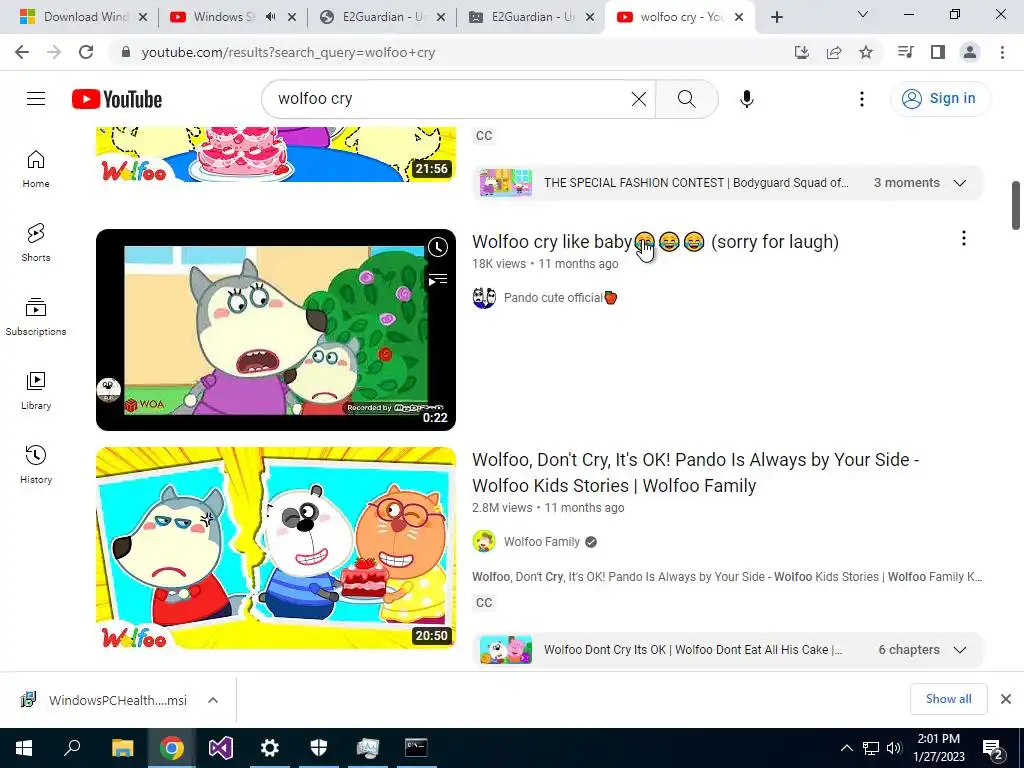Open the Chrome profile avatar
Image resolution: width=1024 pixels, height=768 pixels.
click(x=970, y=52)
